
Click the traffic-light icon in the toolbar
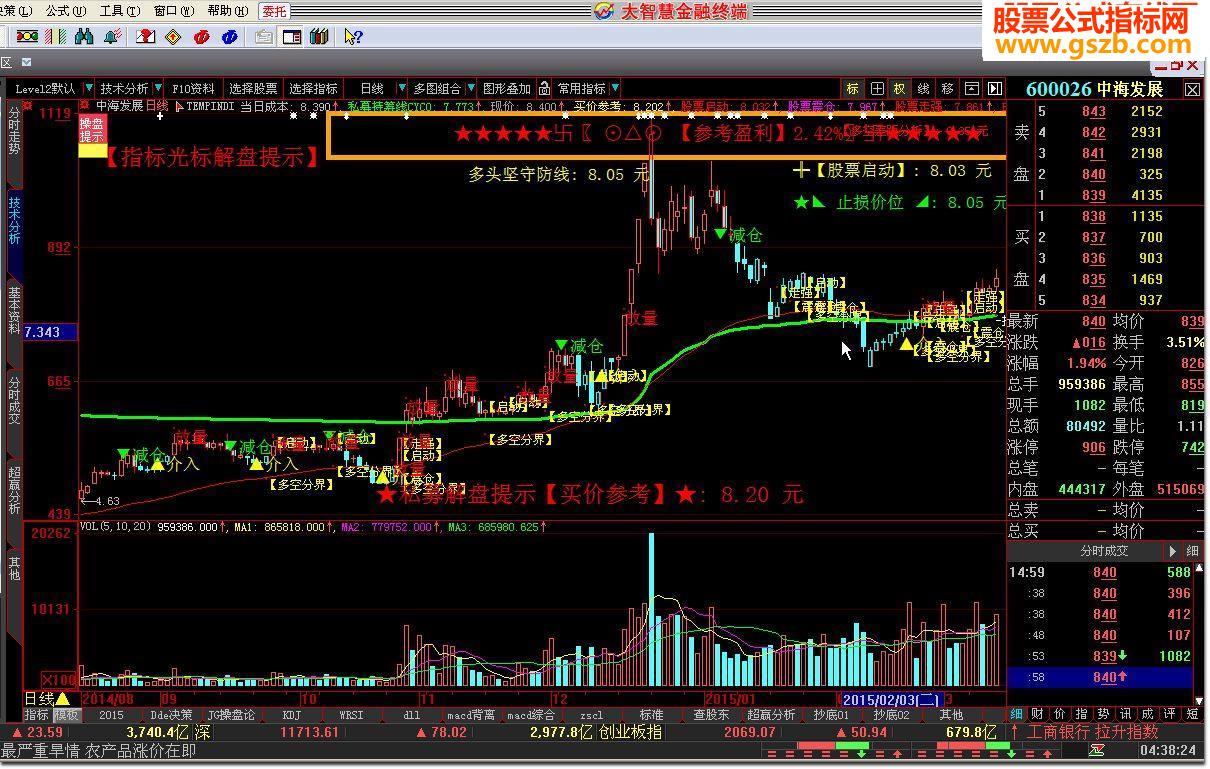coord(27,36)
